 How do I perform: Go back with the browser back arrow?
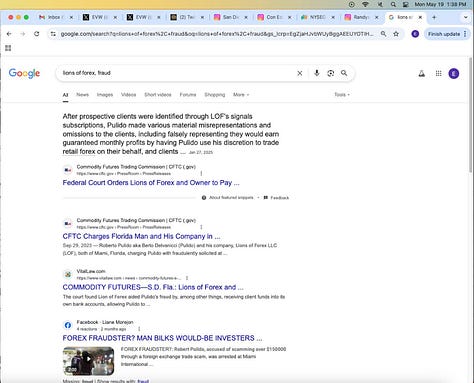point(9,34)
